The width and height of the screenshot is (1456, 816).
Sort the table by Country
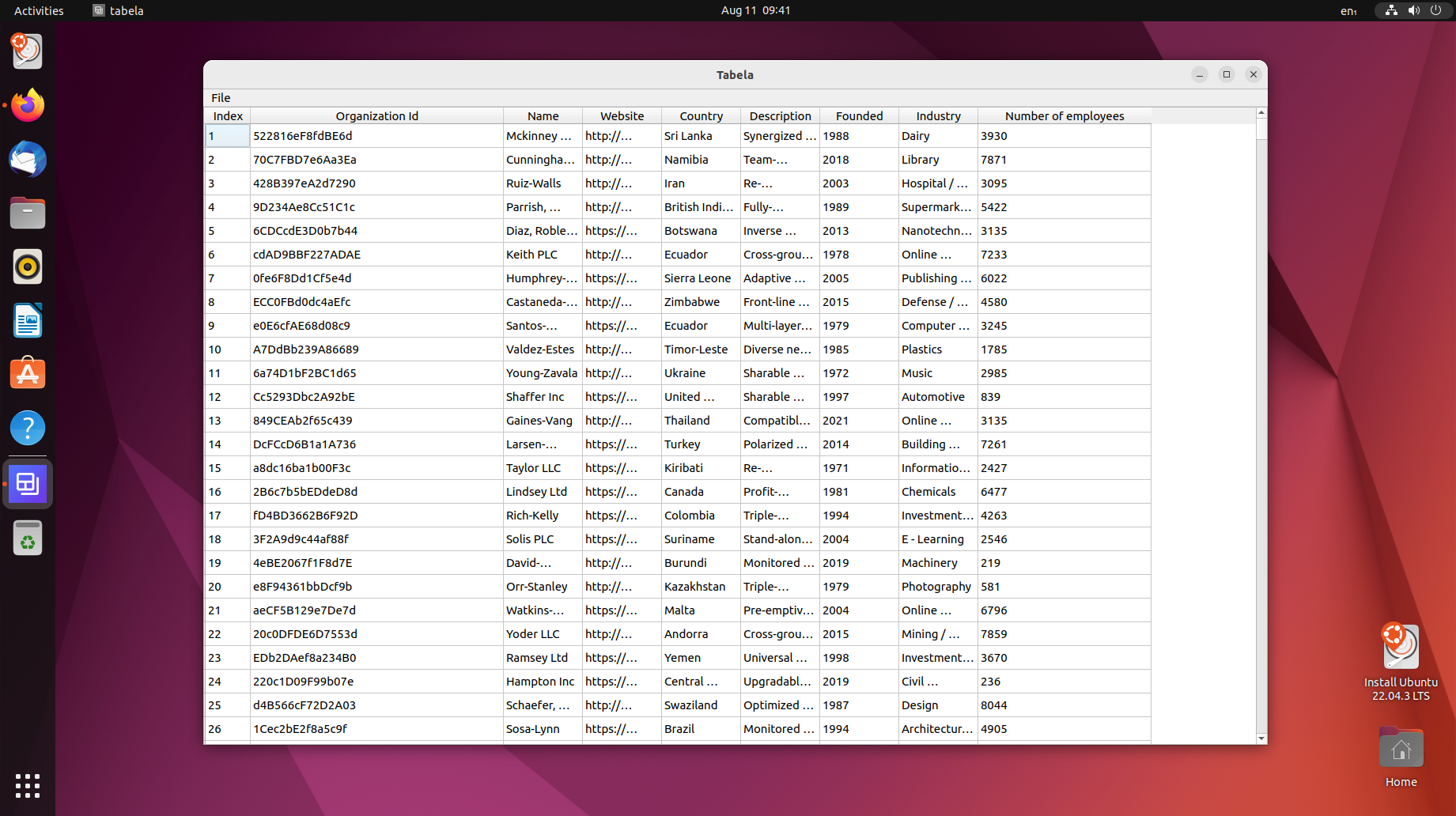coord(700,115)
